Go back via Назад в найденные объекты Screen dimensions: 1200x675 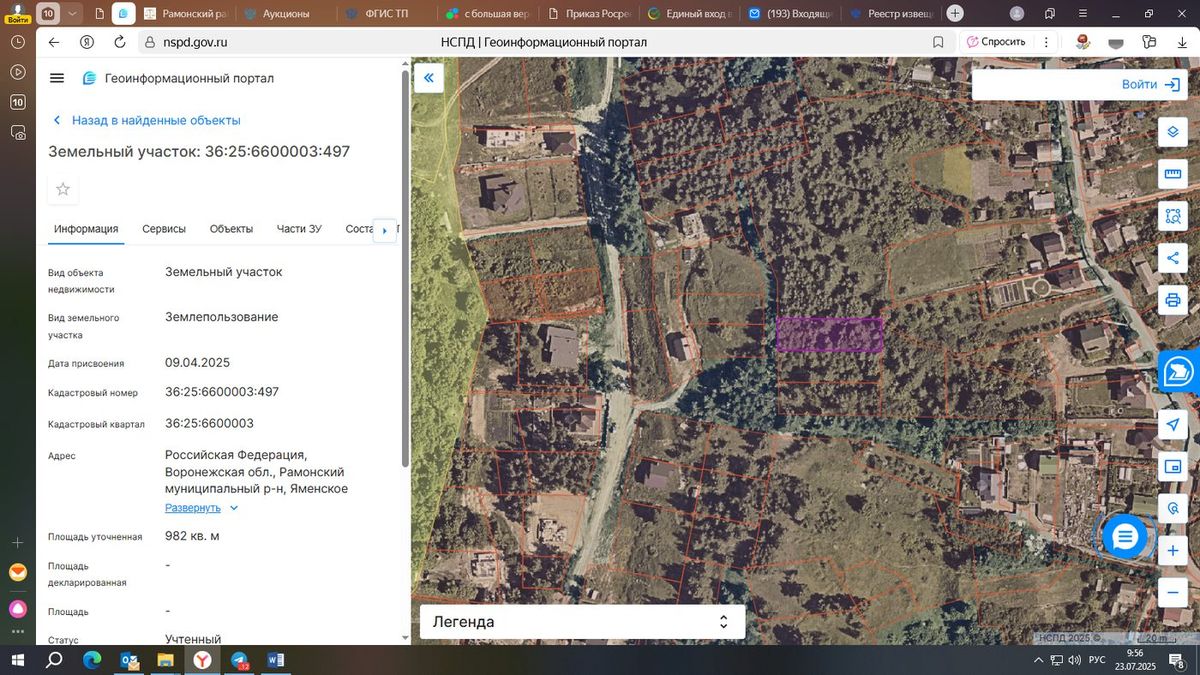point(147,120)
